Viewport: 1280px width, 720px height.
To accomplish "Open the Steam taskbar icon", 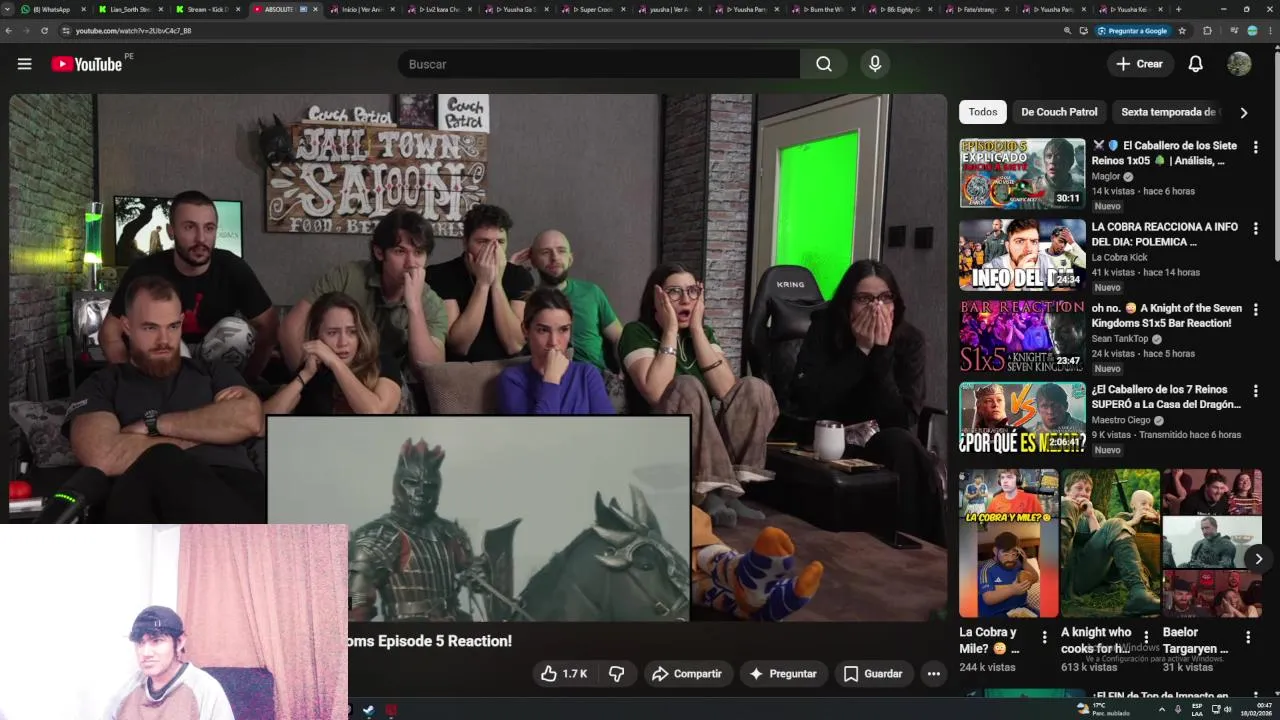I will [368, 711].
